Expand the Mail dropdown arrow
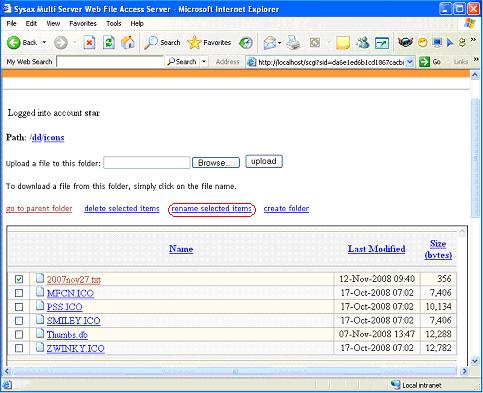 279,43
